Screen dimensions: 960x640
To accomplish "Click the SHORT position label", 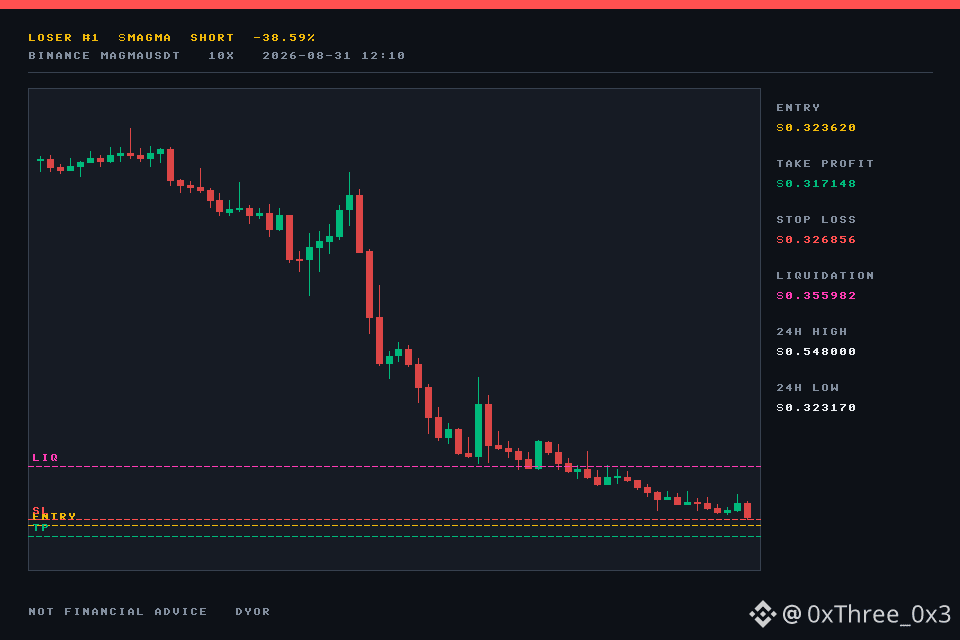I will 212,38.
